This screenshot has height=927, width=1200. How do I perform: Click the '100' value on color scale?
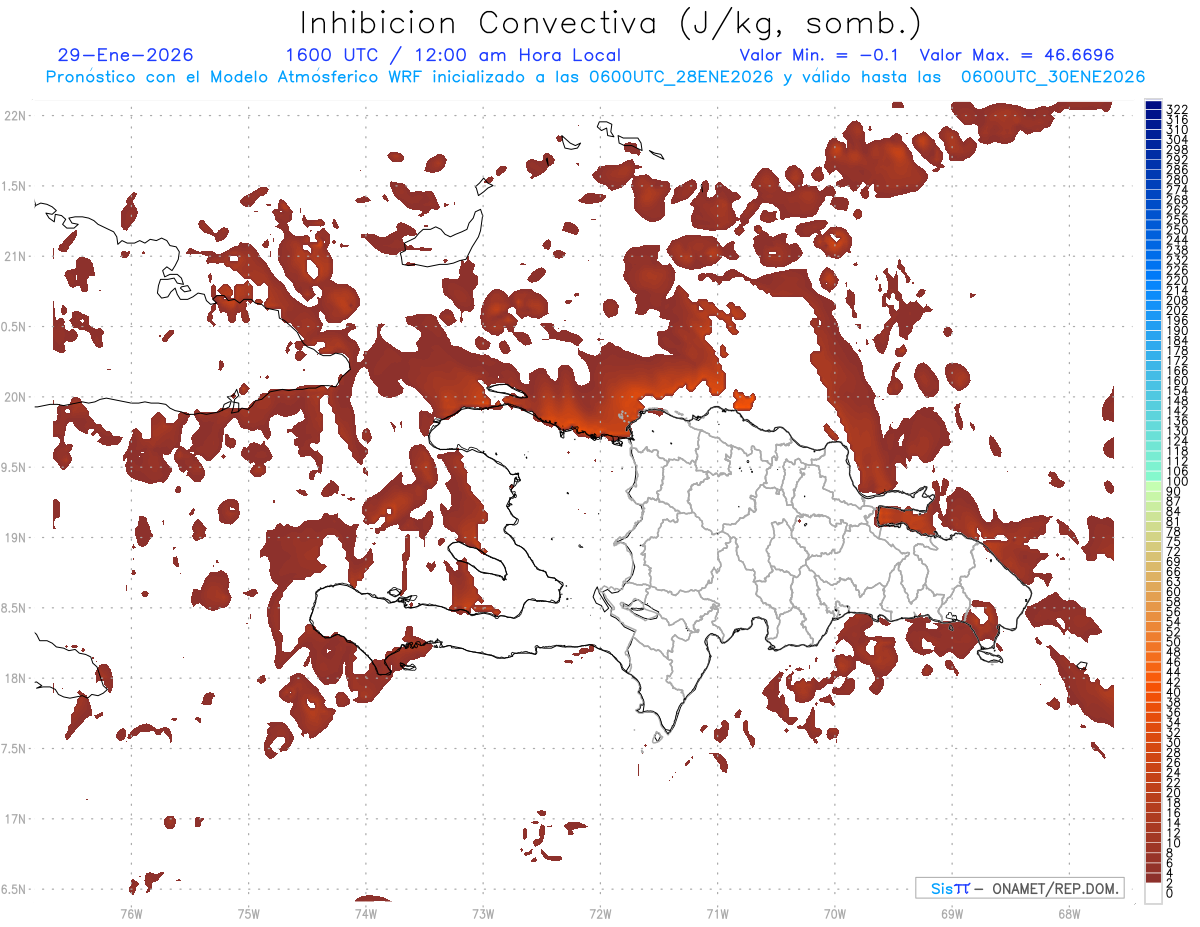1176,482
